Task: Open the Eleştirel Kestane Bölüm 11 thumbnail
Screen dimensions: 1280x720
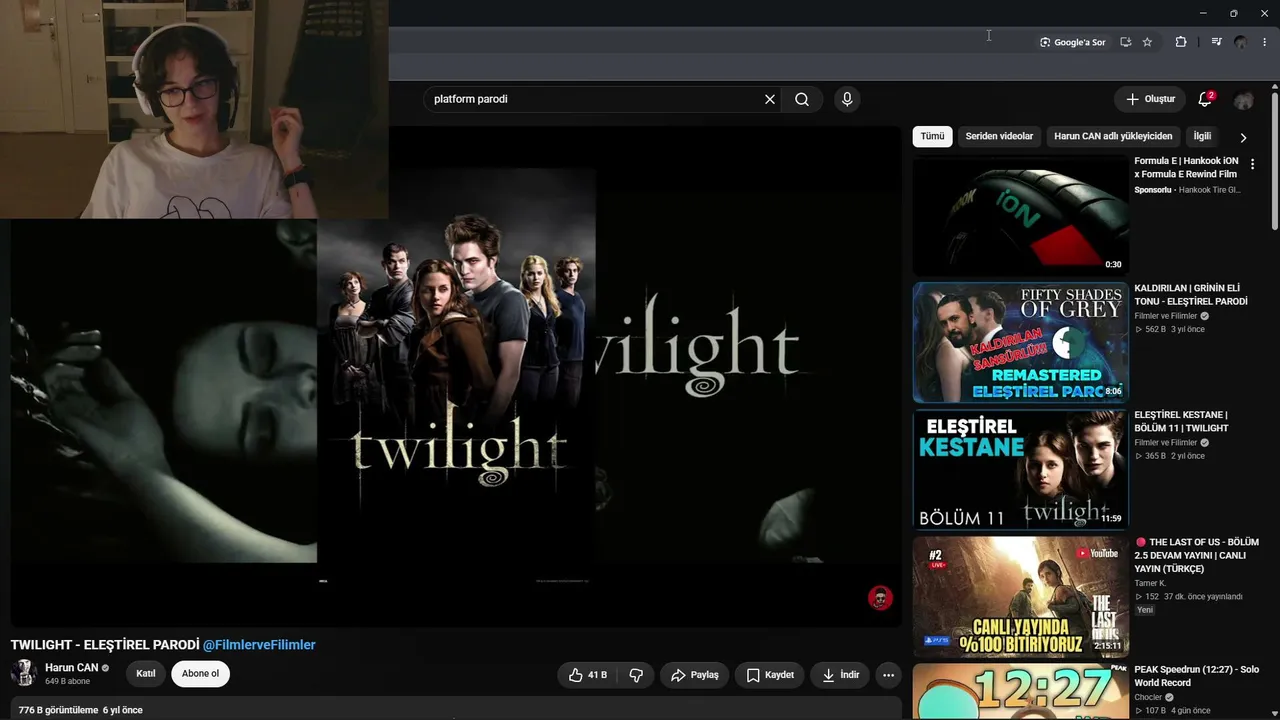Action: coord(1020,469)
